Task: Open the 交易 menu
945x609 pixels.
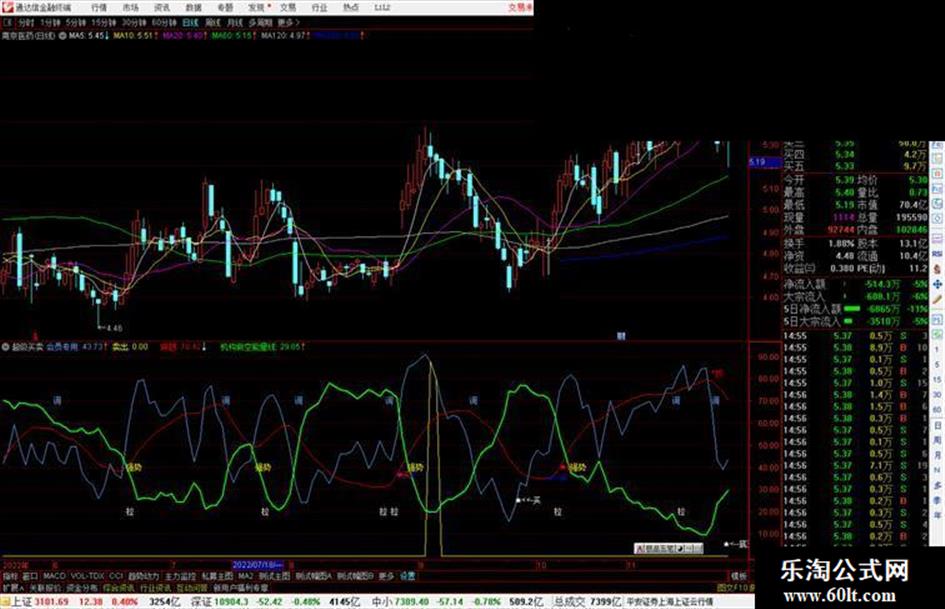Action: (x=288, y=8)
